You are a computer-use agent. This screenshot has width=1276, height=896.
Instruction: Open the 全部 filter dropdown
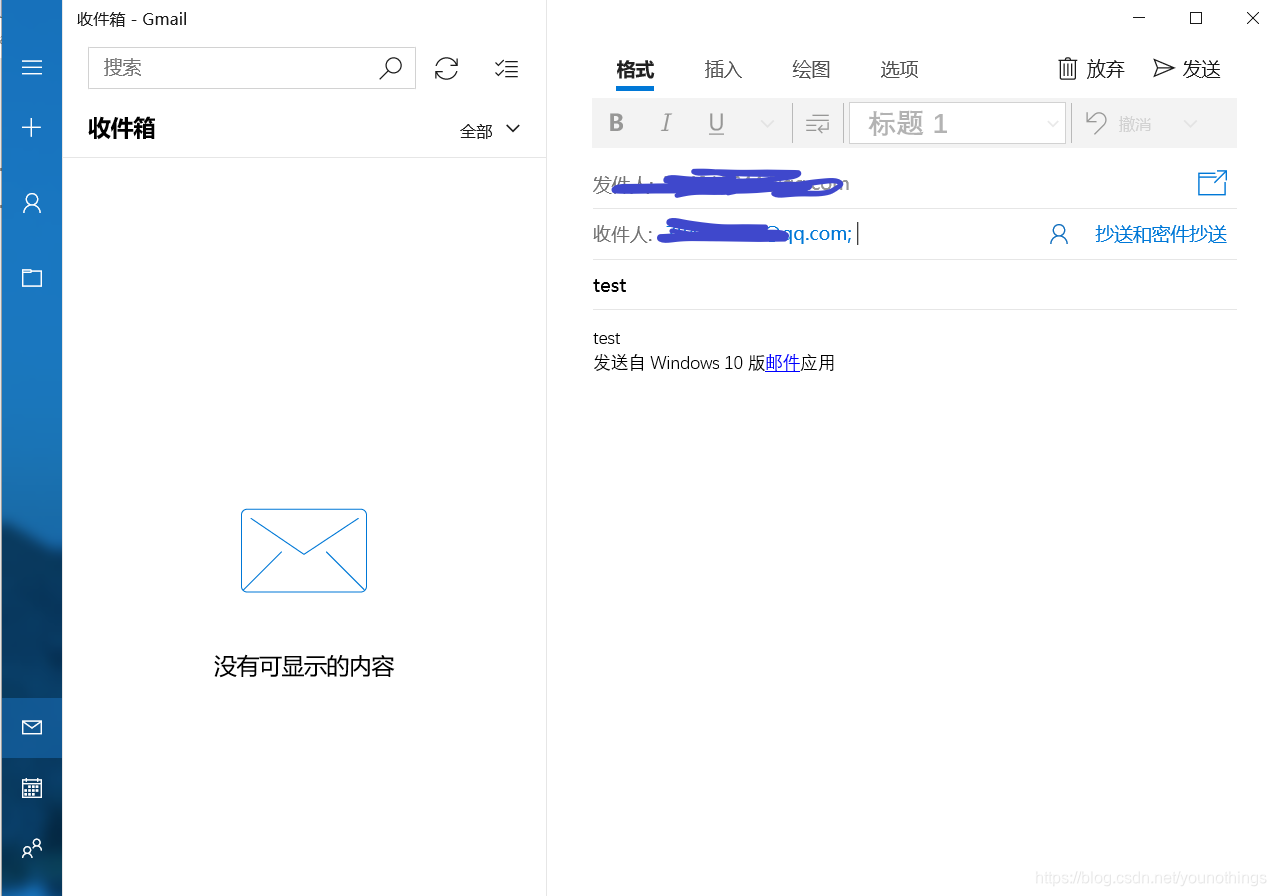[490, 129]
